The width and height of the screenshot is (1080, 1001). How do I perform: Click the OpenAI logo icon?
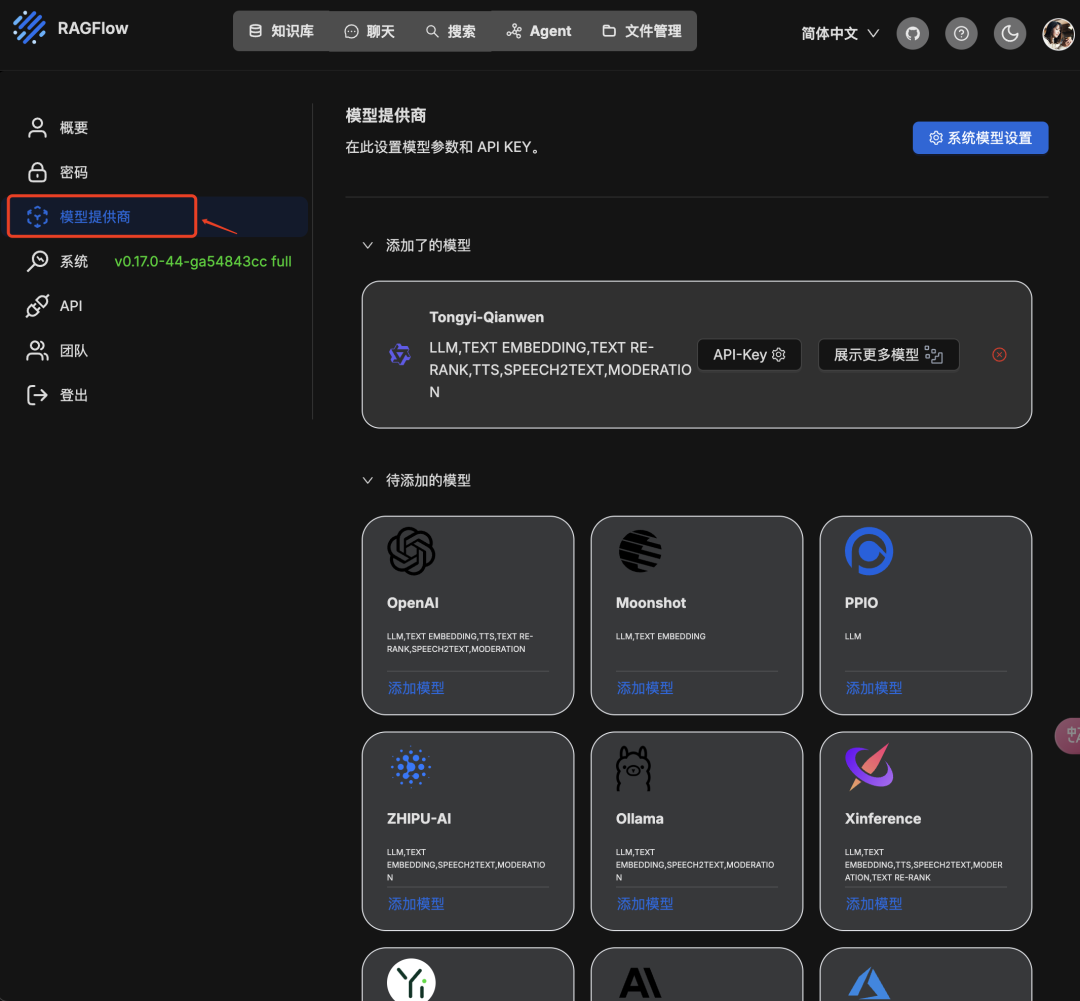[411, 551]
